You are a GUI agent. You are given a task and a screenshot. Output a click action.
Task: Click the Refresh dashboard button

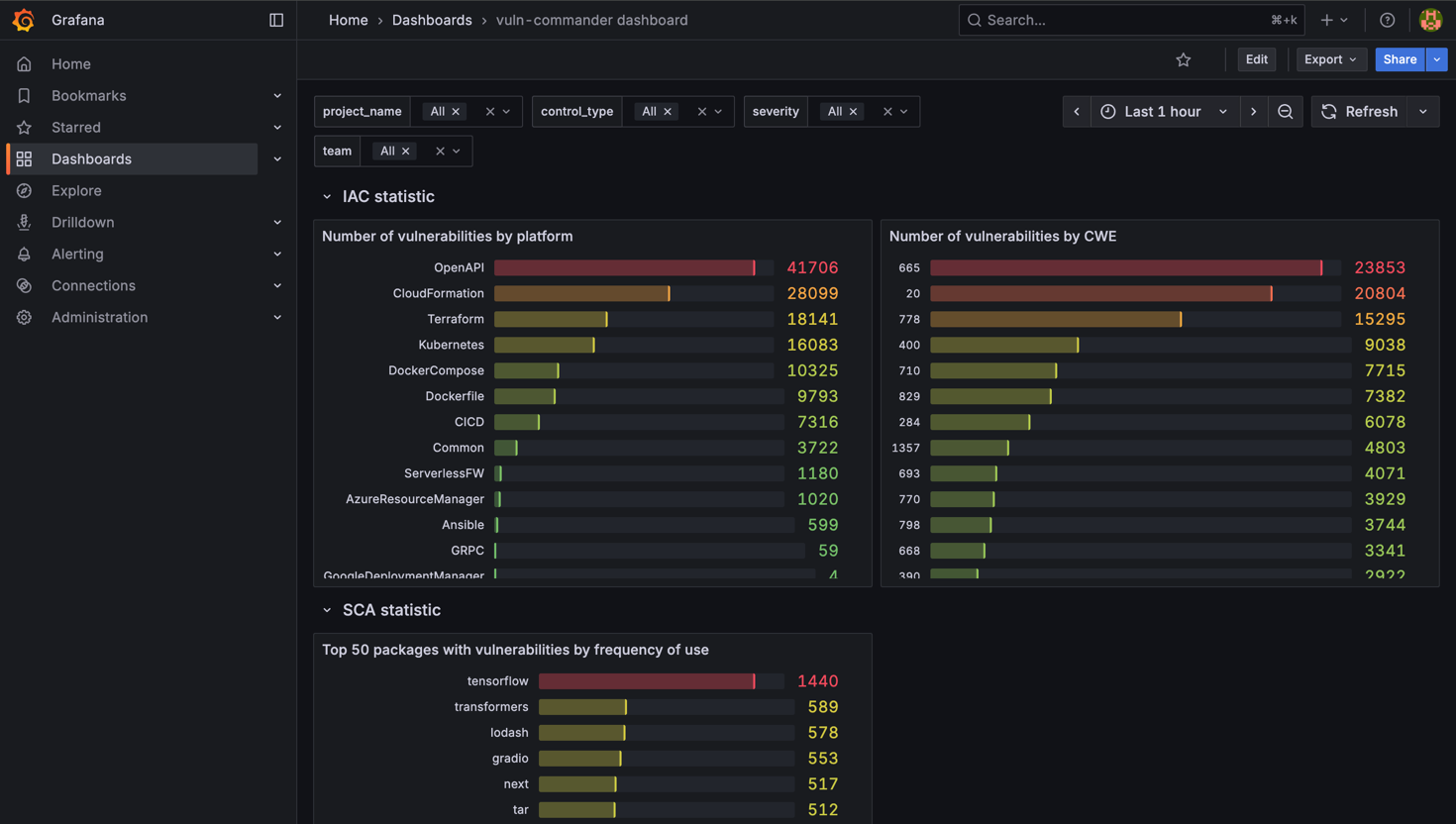click(1360, 112)
